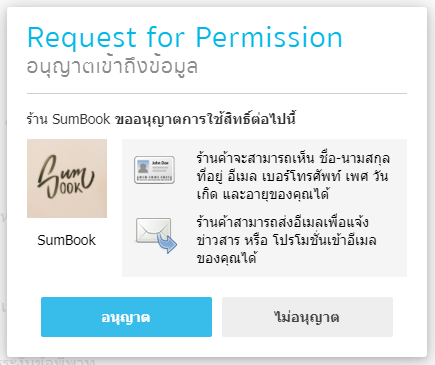Click the Permission word in the blue title
Viewport: 435px width, 365px height.
269,37
